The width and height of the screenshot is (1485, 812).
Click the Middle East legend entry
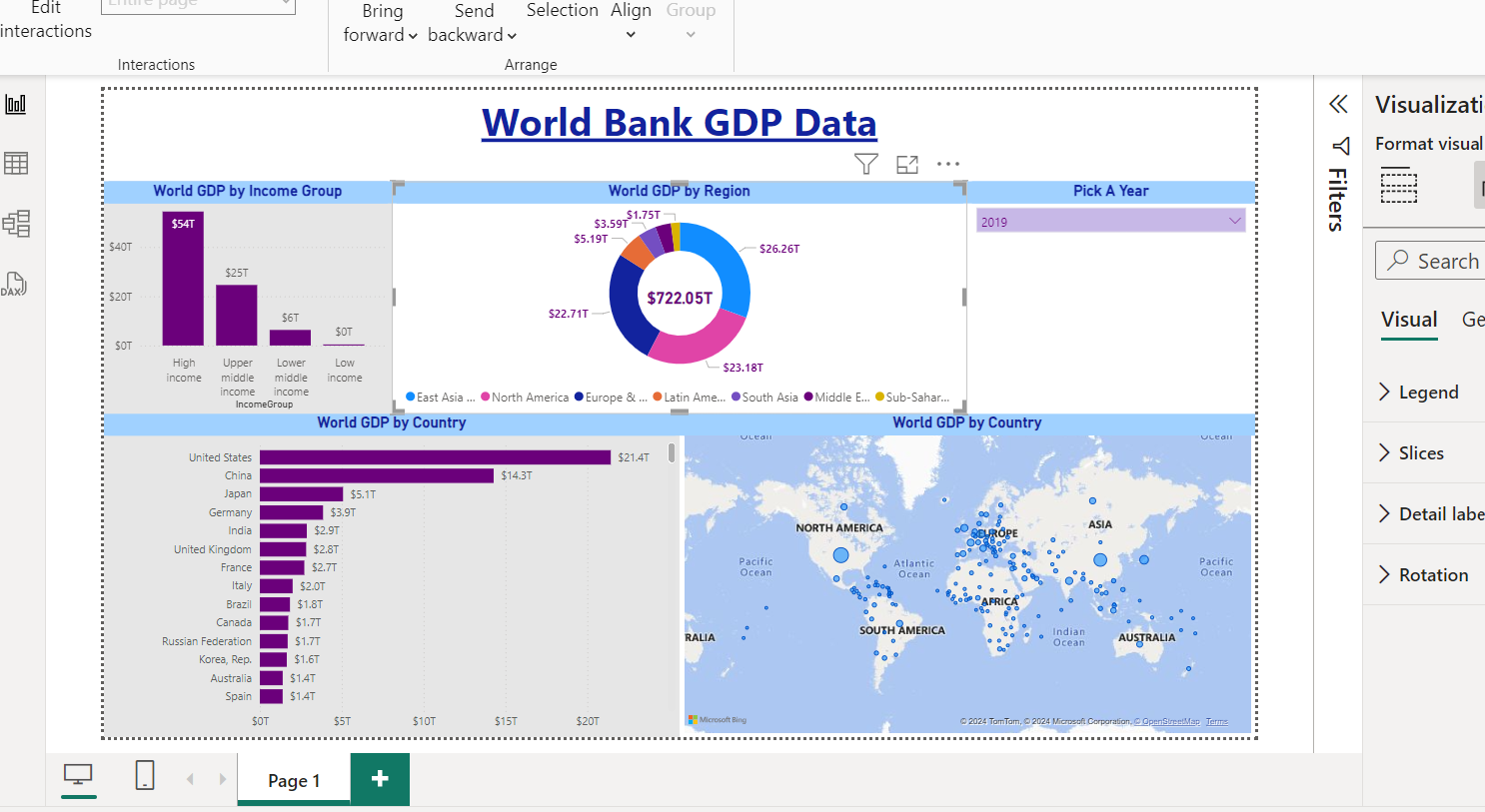coord(836,397)
